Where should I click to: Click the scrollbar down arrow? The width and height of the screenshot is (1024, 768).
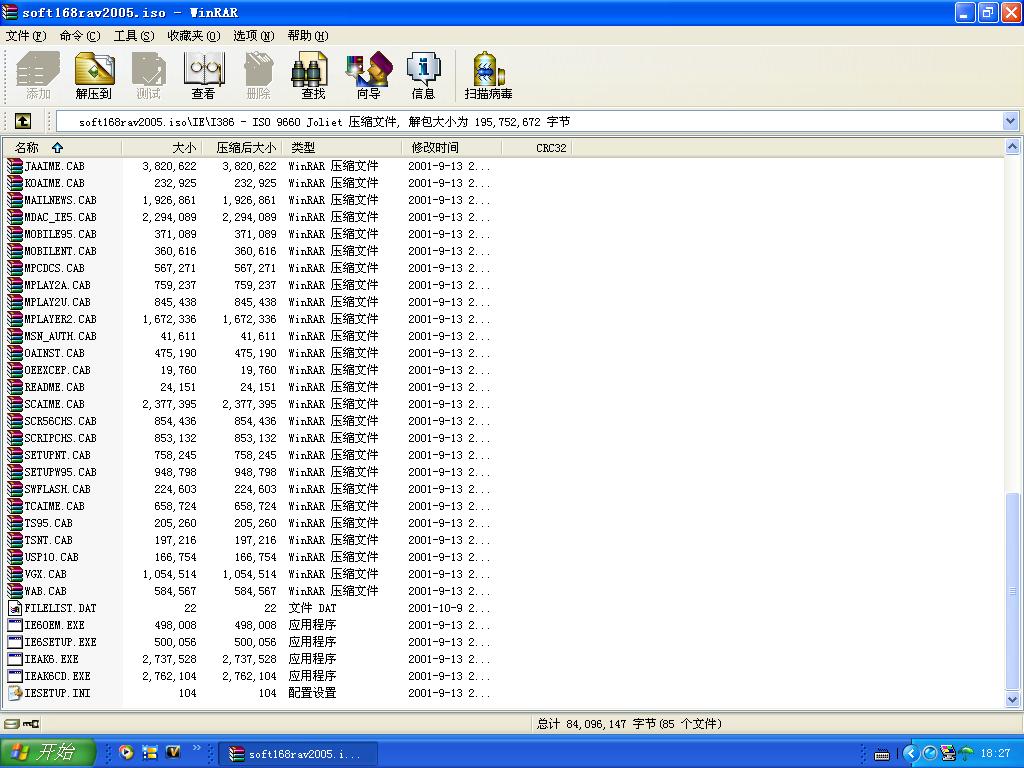1012,699
